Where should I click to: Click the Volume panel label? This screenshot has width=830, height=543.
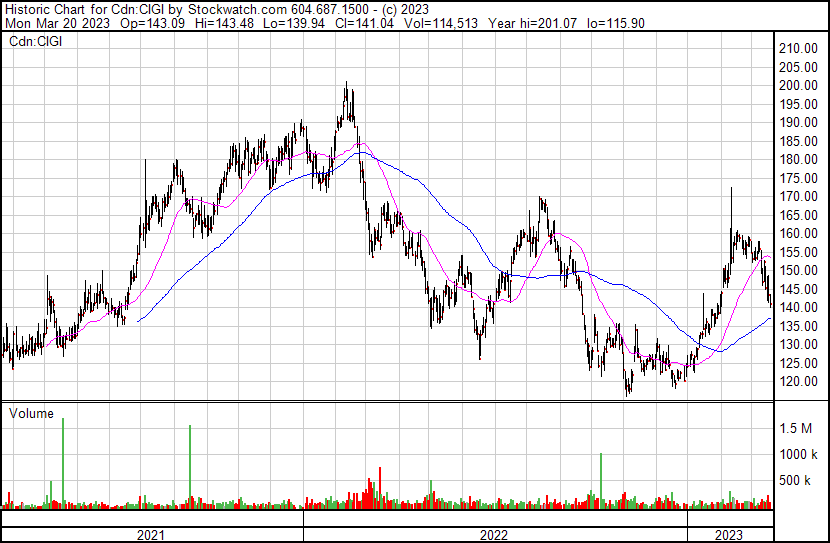pos(31,412)
